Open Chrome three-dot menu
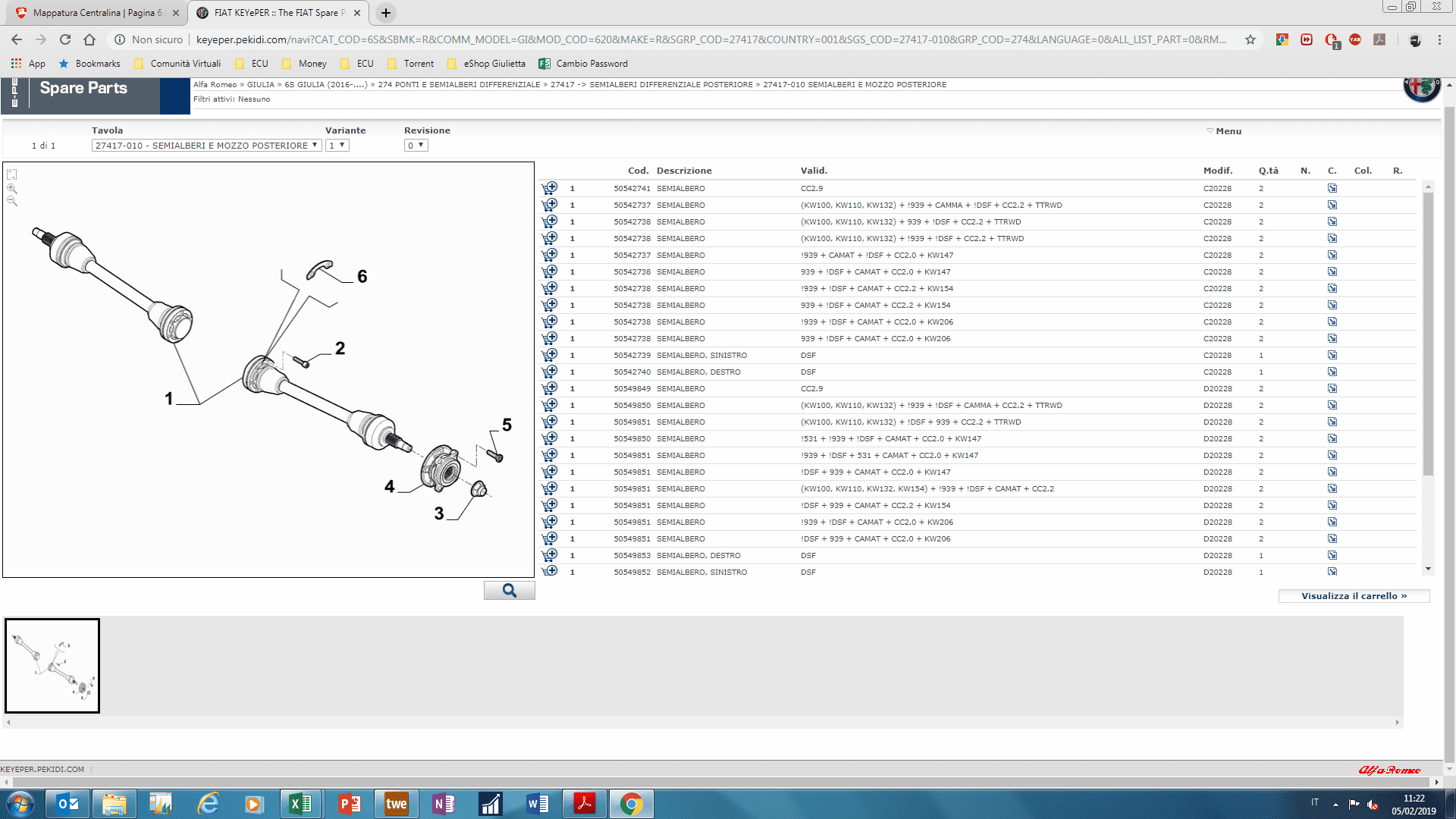1456x819 pixels. point(1439,39)
